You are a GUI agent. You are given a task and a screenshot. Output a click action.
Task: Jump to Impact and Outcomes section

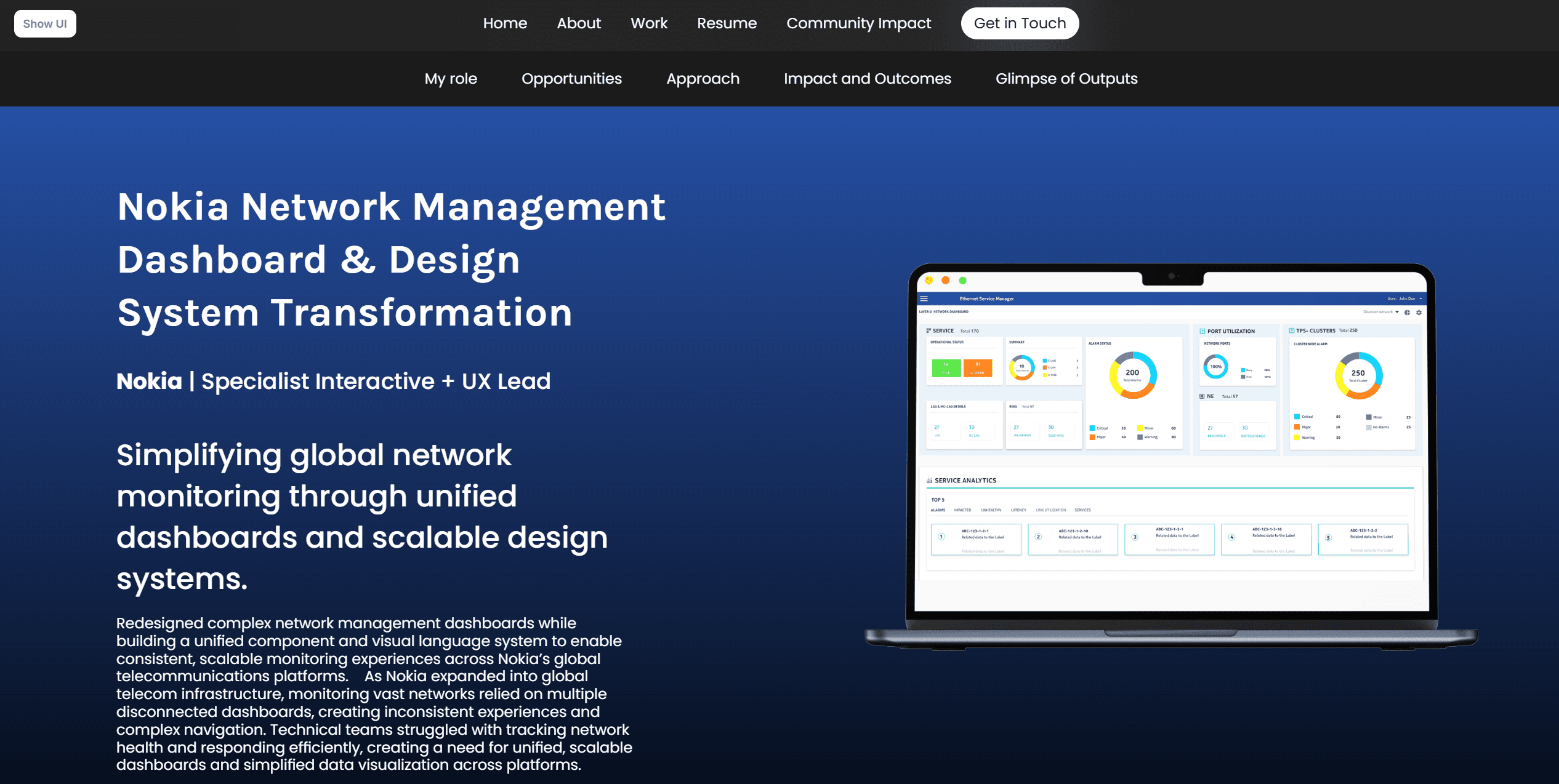[x=867, y=79]
